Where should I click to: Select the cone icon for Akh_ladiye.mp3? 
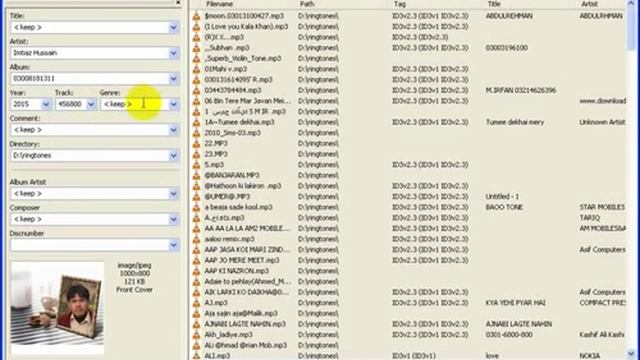[196, 334]
